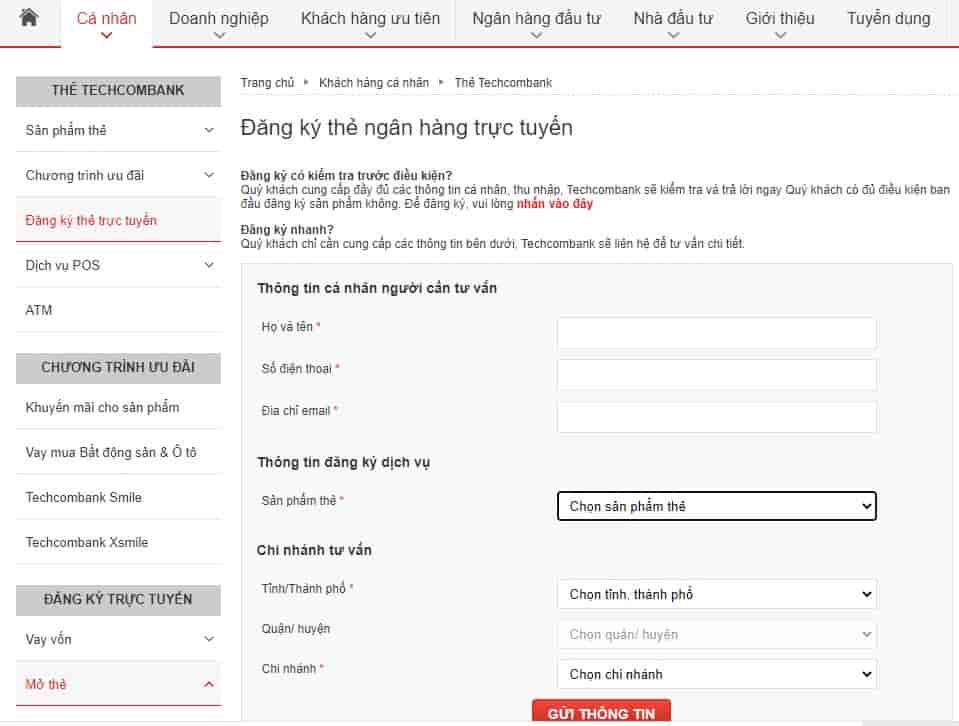Open the Doanh nghiệp menu
The width and height of the screenshot is (959, 726).
(x=219, y=19)
